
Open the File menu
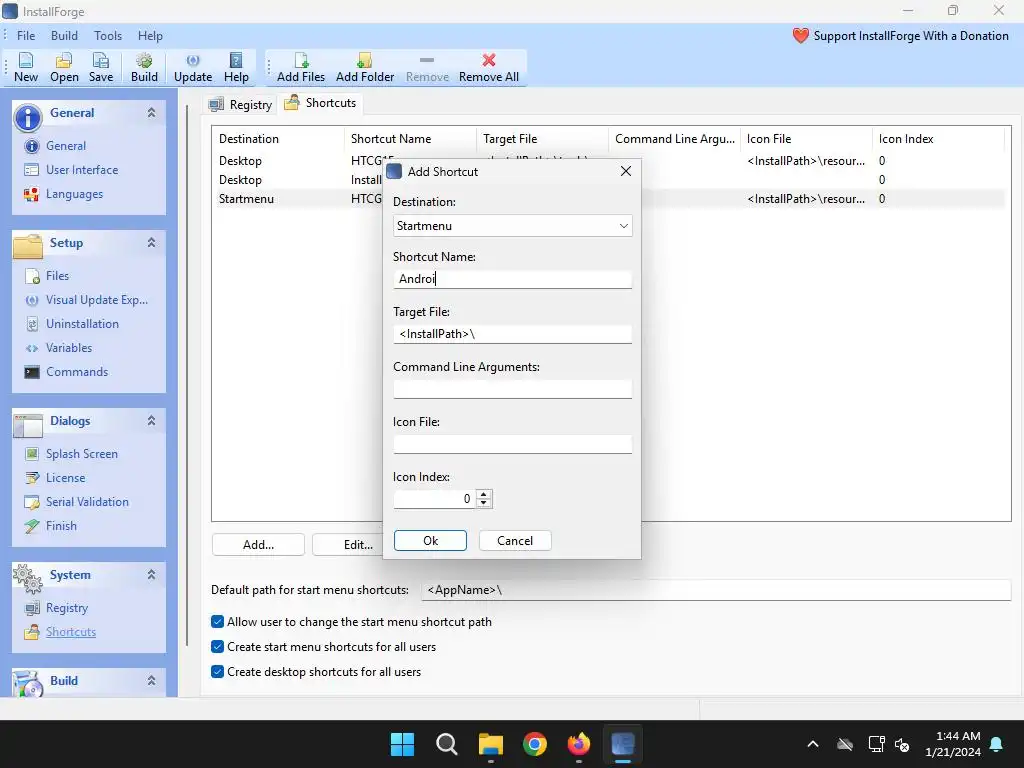tap(26, 36)
